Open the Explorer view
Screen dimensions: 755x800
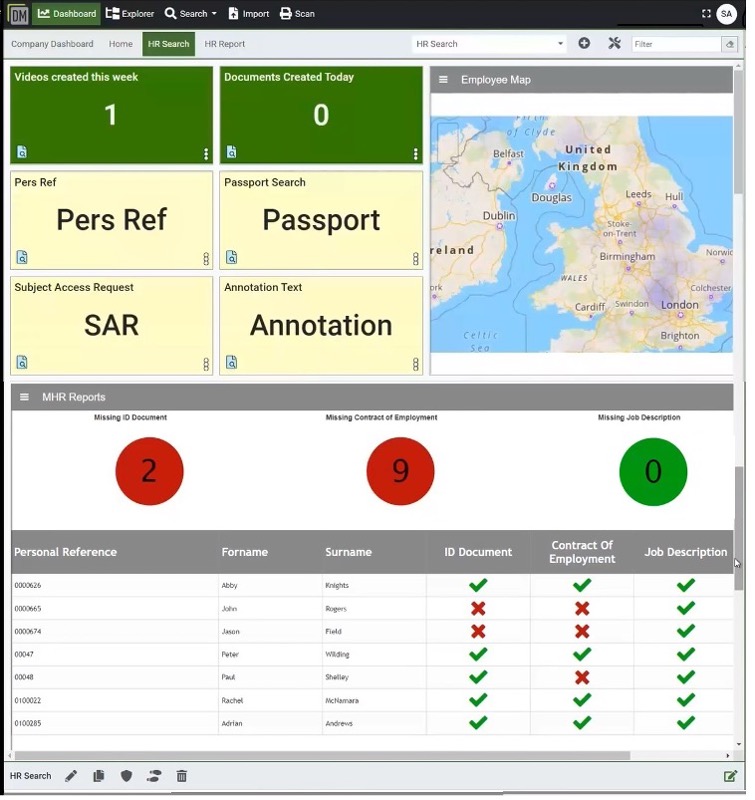[x=130, y=14]
